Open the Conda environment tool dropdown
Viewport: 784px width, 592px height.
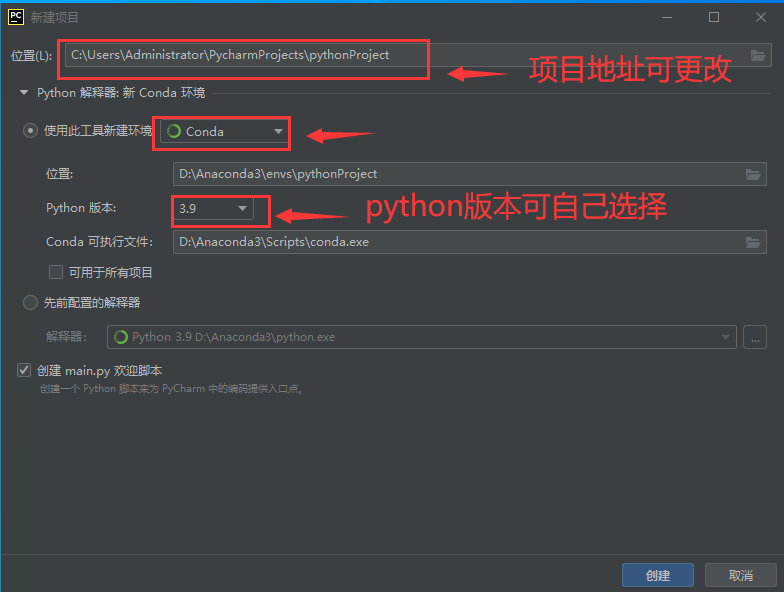coord(224,132)
